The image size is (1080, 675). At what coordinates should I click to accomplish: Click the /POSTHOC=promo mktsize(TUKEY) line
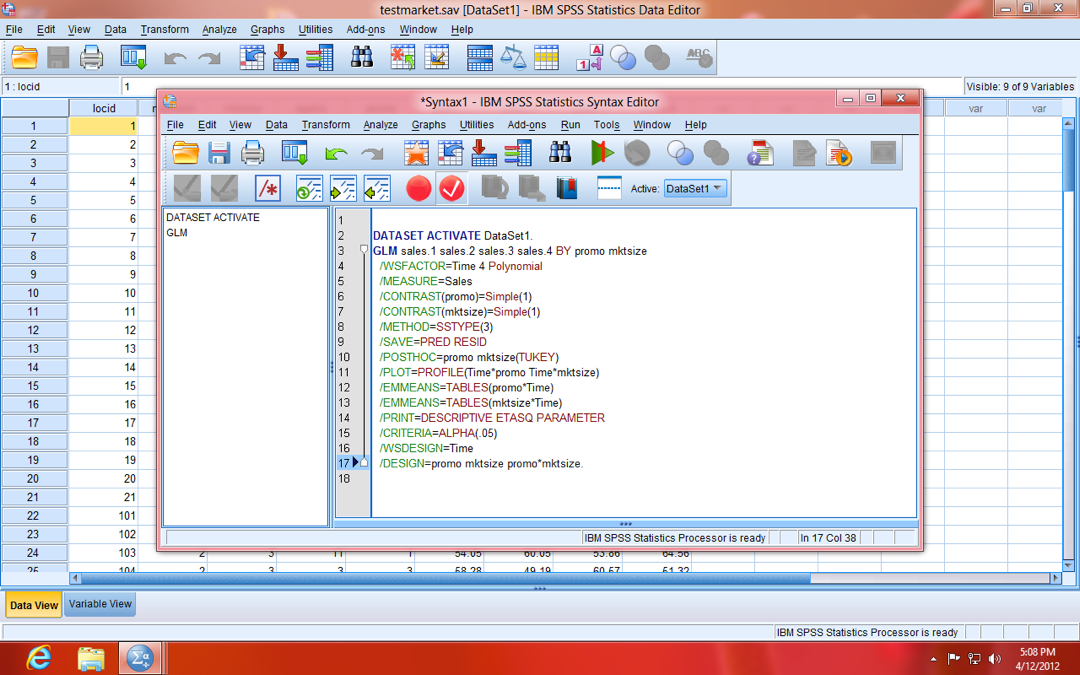(x=468, y=357)
